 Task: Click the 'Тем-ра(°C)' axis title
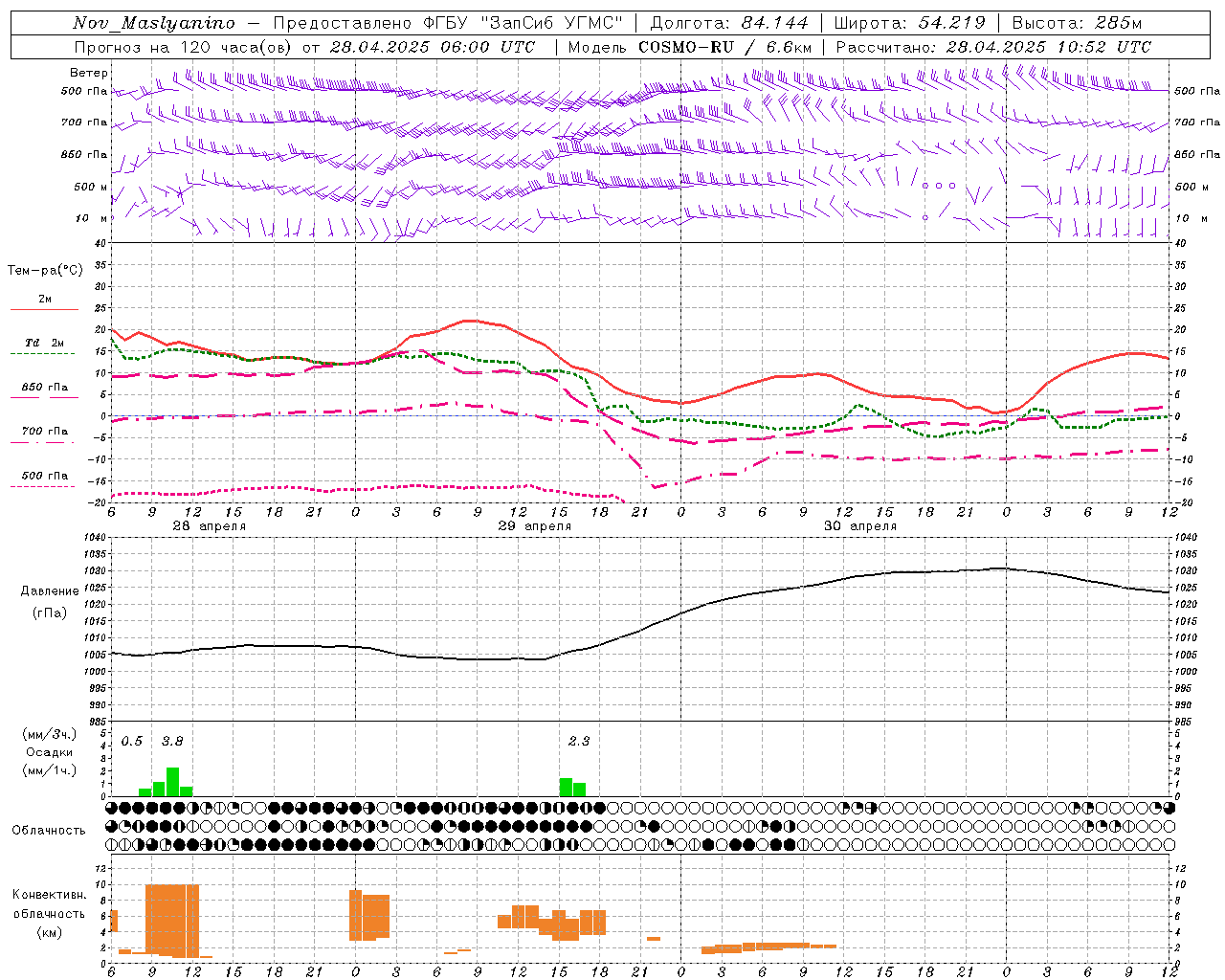[x=45, y=271]
